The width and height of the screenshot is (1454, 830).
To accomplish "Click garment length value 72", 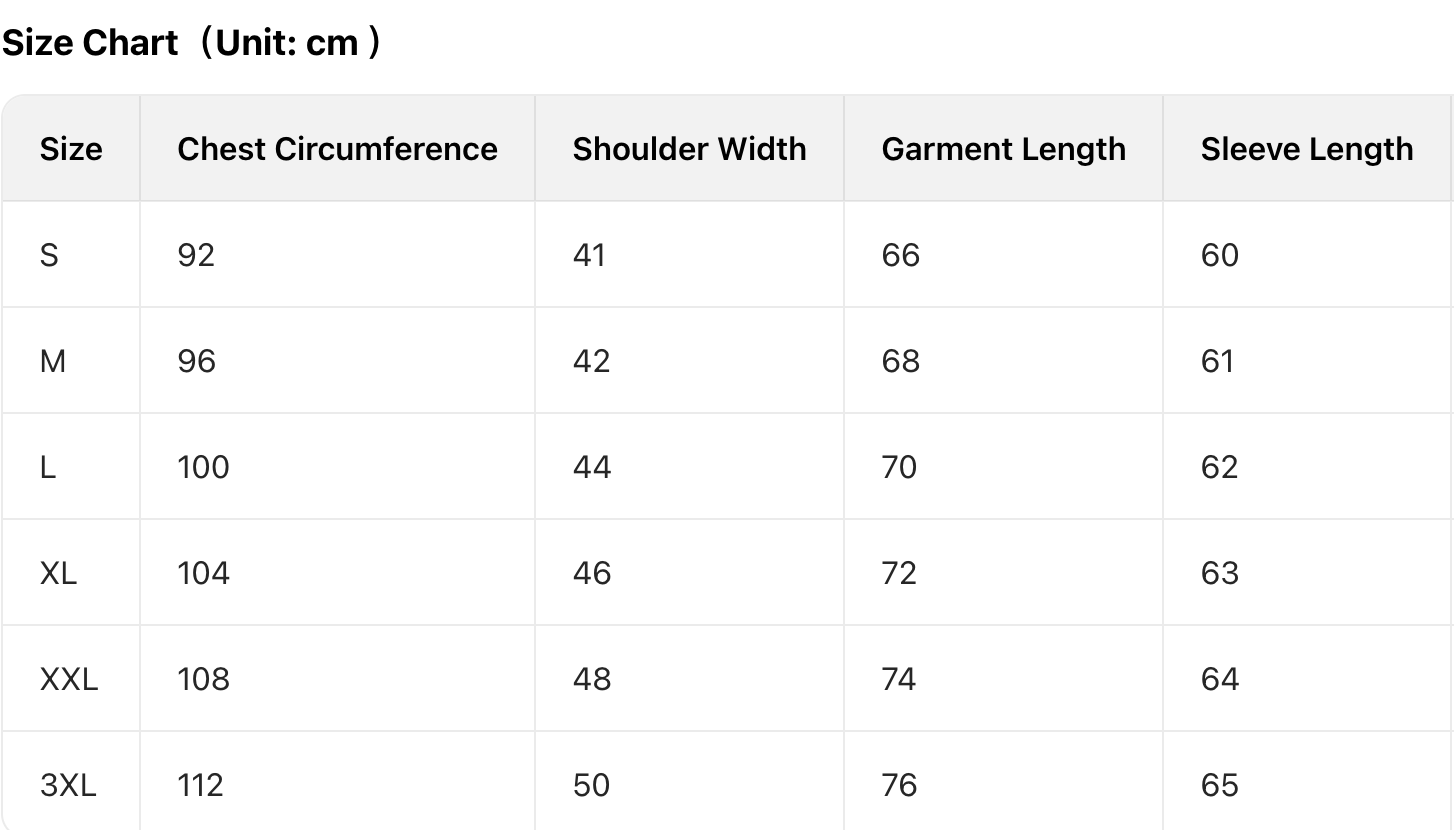I will click(x=899, y=573).
